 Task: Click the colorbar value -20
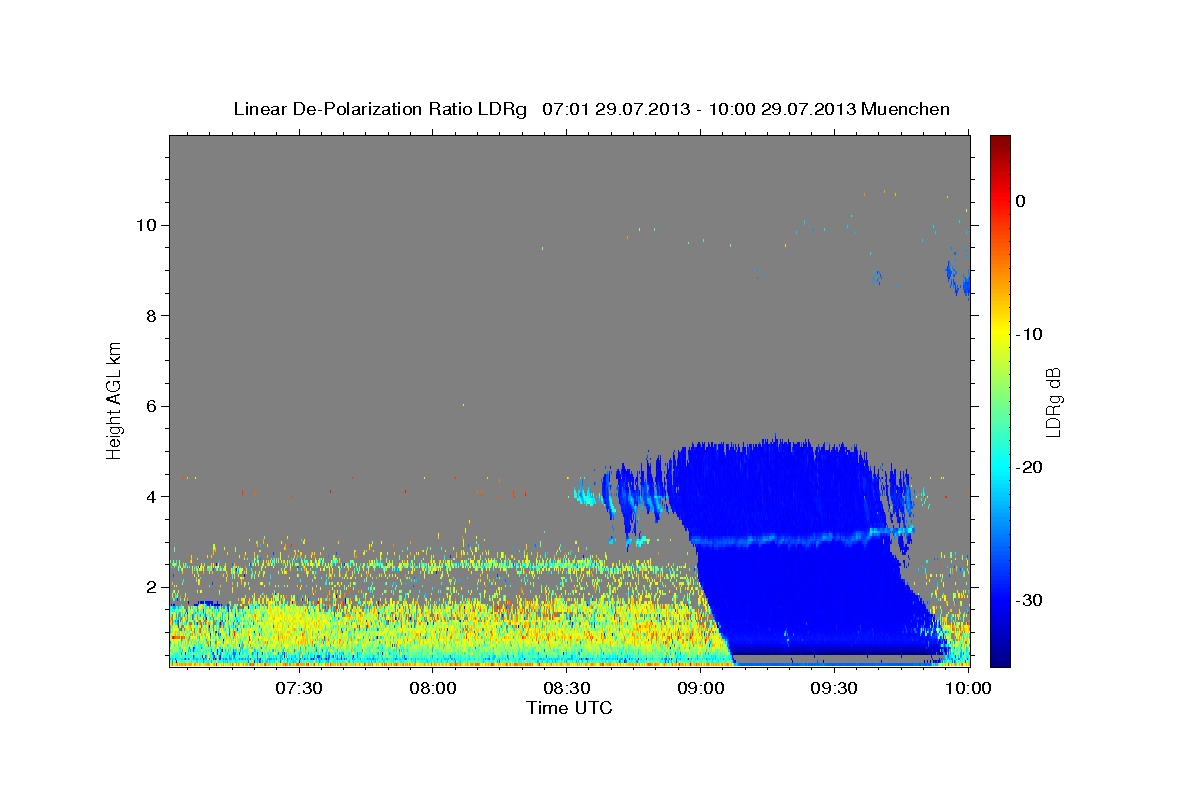pos(1029,467)
